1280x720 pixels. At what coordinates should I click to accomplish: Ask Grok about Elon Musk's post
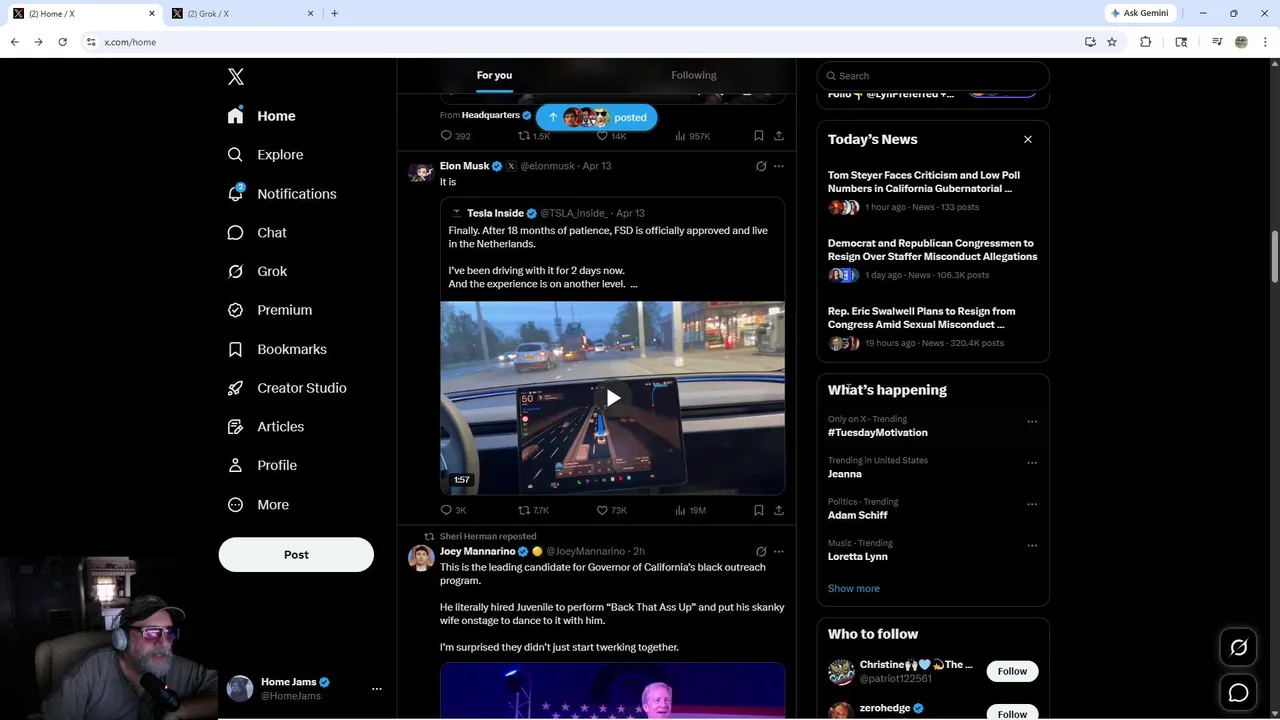click(761, 166)
